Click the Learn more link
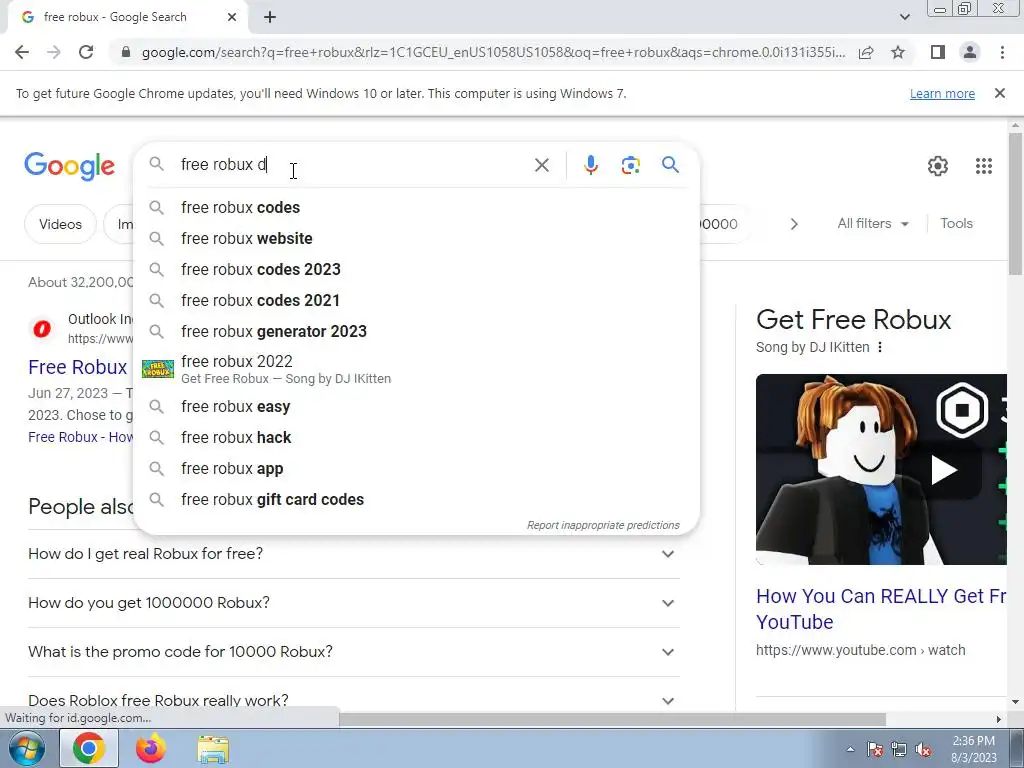The height and width of the screenshot is (768, 1024). point(942,93)
